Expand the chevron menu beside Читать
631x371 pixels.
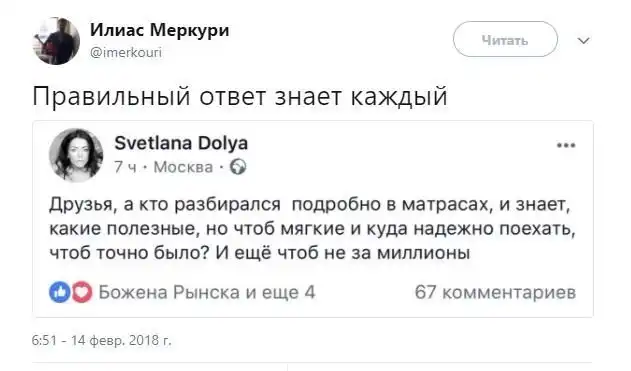[584, 41]
